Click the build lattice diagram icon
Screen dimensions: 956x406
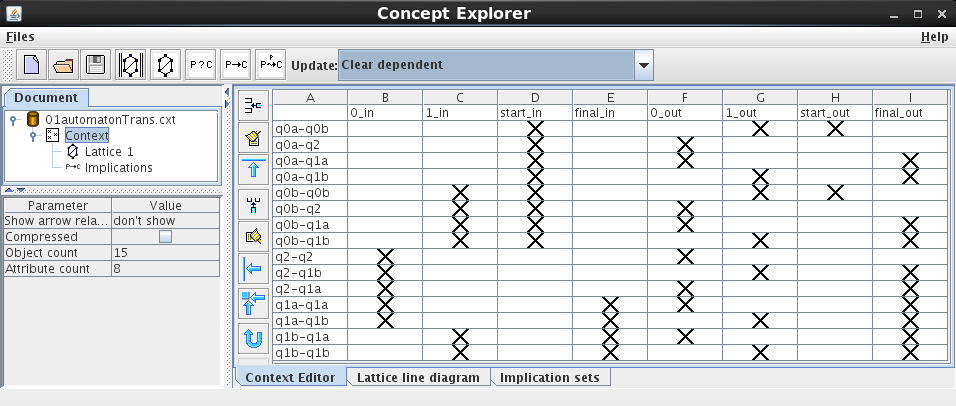(x=164, y=65)
